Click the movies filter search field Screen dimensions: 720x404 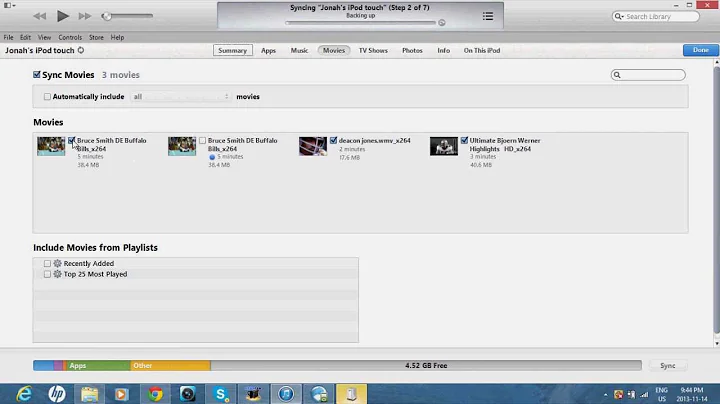pos(648,75)
